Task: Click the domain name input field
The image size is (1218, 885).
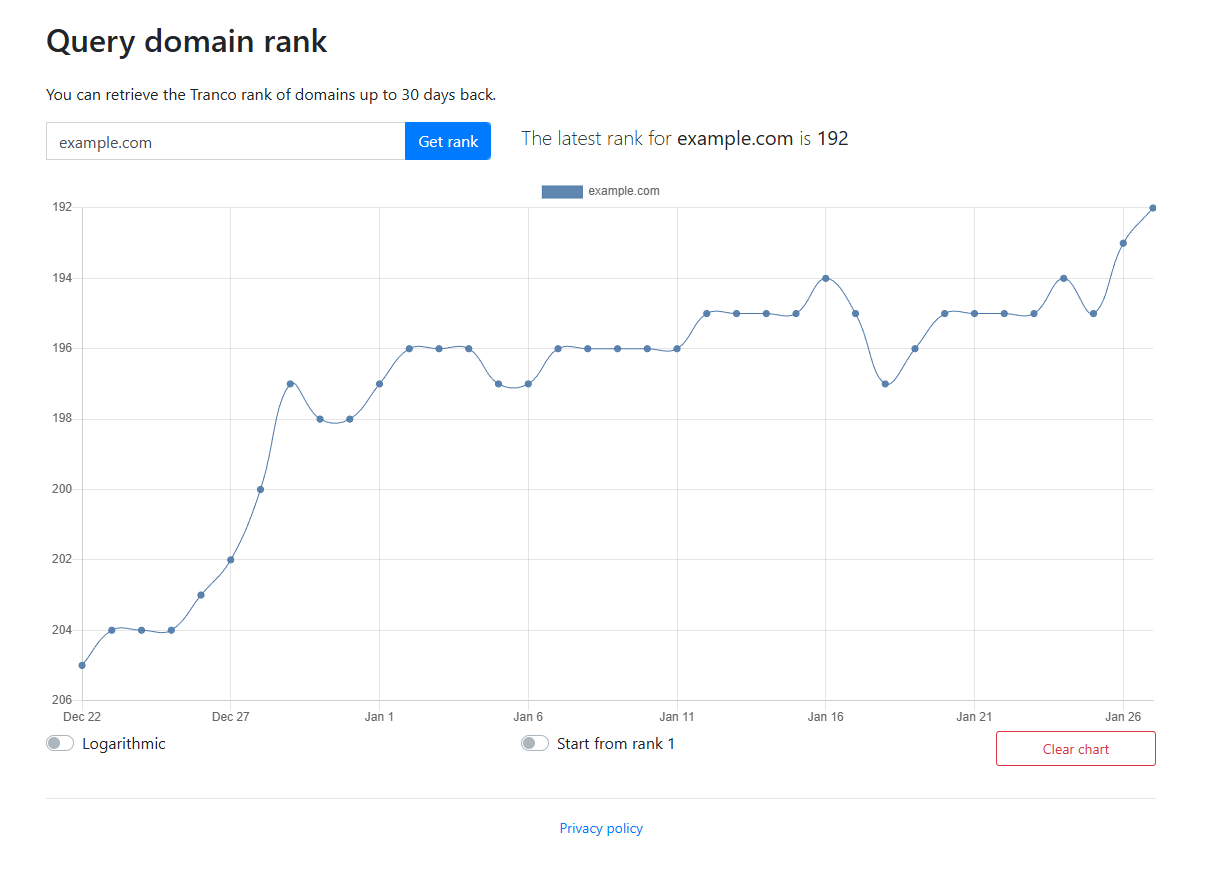Action: 225,142
